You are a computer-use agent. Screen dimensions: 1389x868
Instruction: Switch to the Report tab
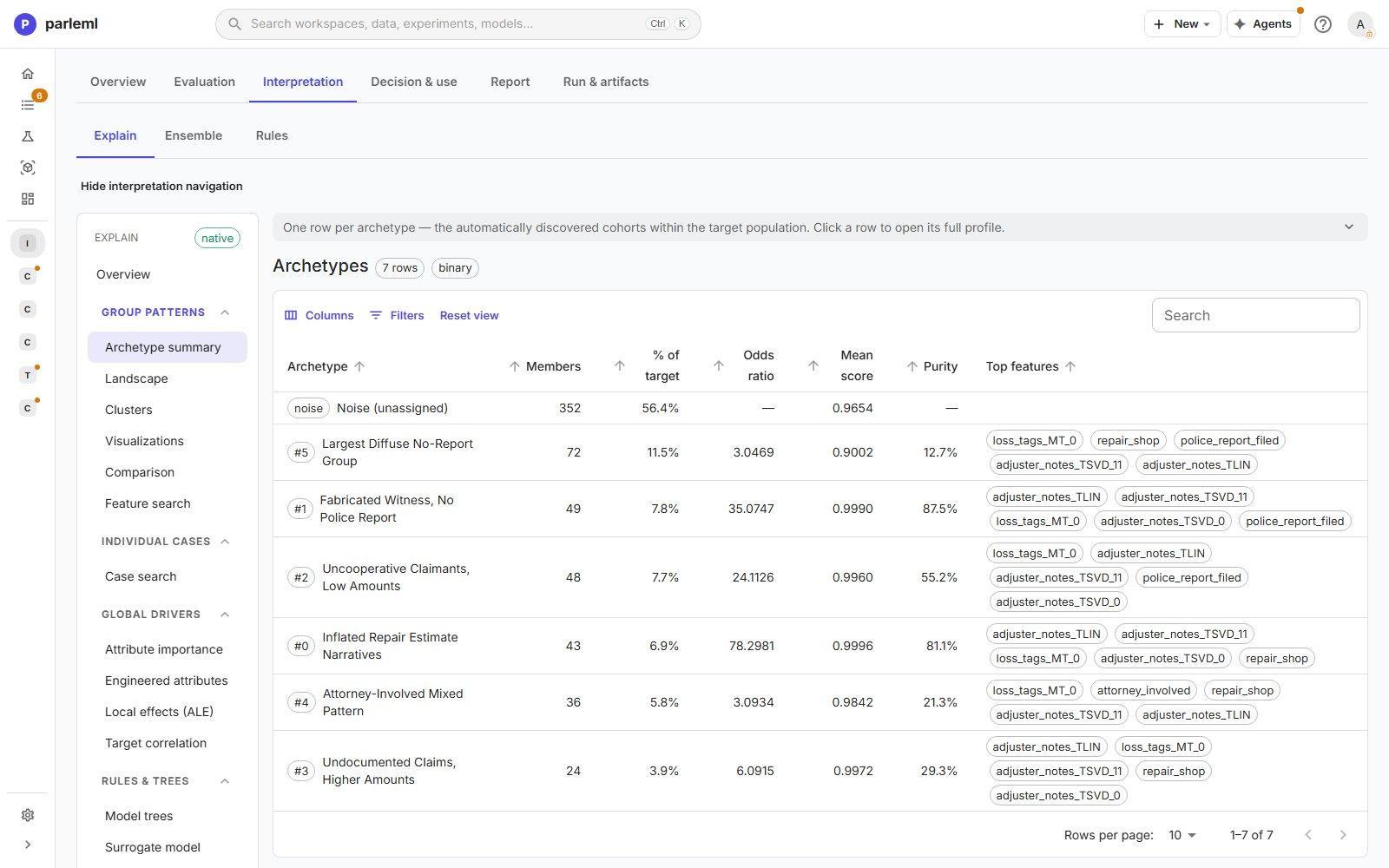pos(510,82)
